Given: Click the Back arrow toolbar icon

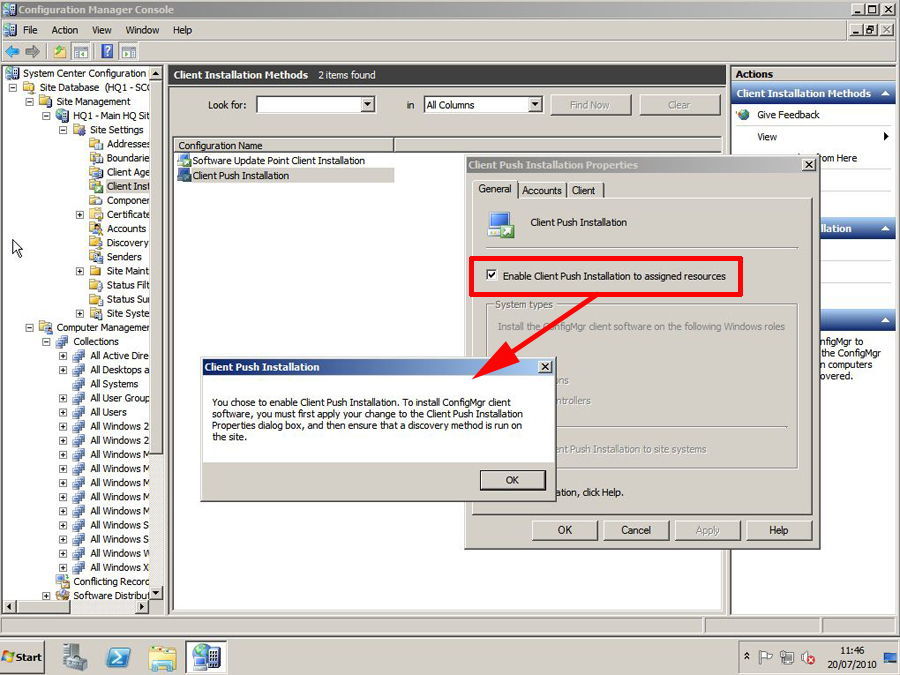Looking at the screenshot, I should (13, 52).
